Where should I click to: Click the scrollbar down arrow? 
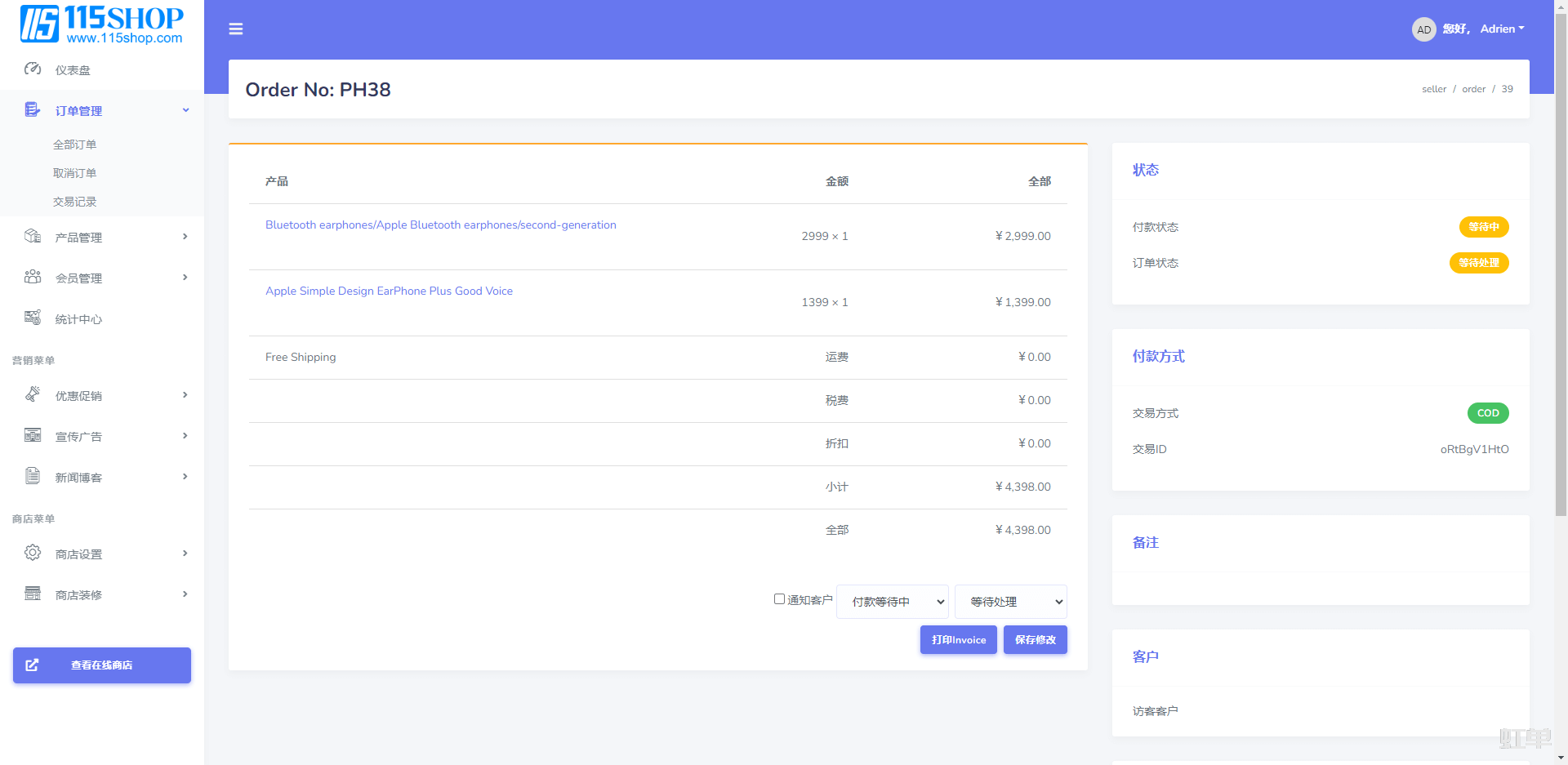[1561, 758]
